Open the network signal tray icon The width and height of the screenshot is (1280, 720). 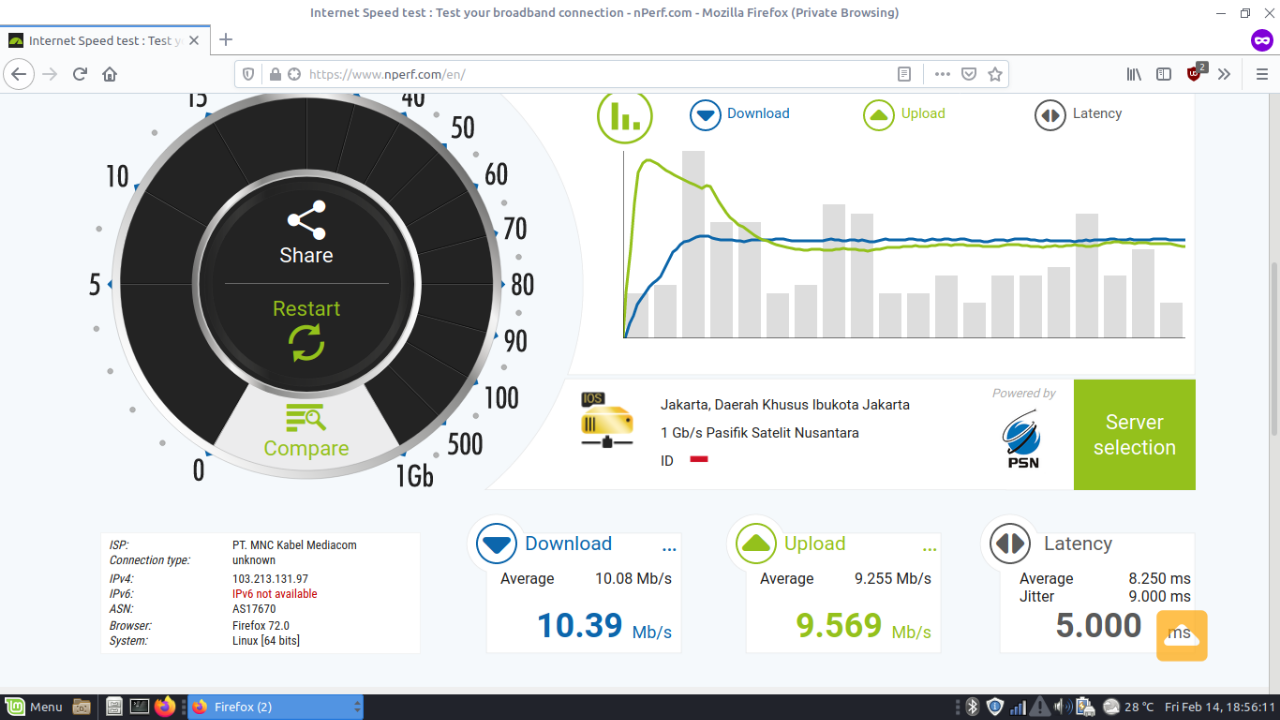(x=1018, y=707)
